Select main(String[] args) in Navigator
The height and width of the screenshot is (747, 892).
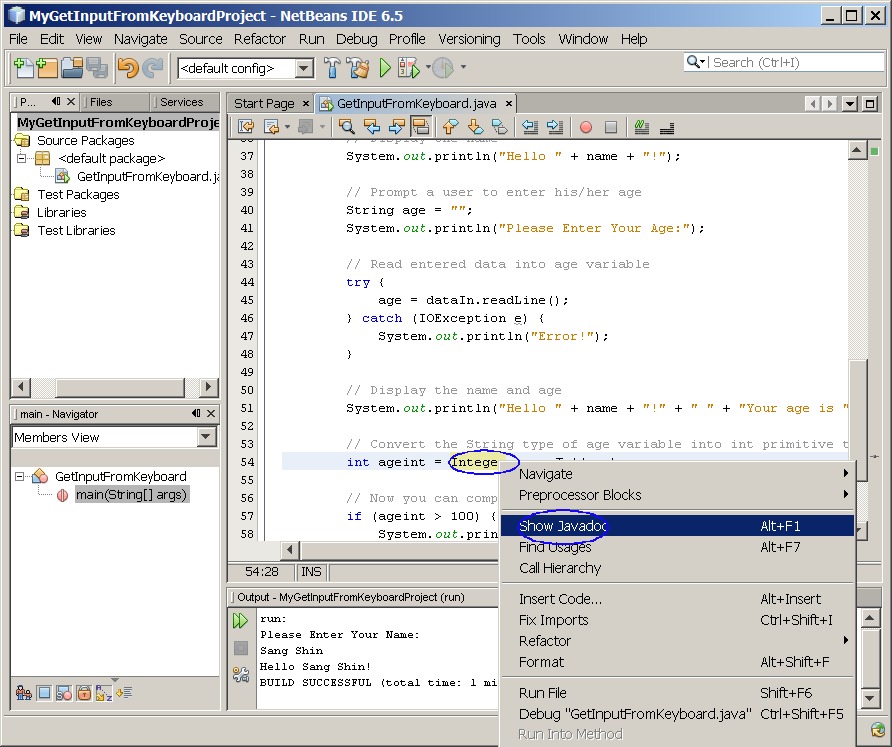131,494
